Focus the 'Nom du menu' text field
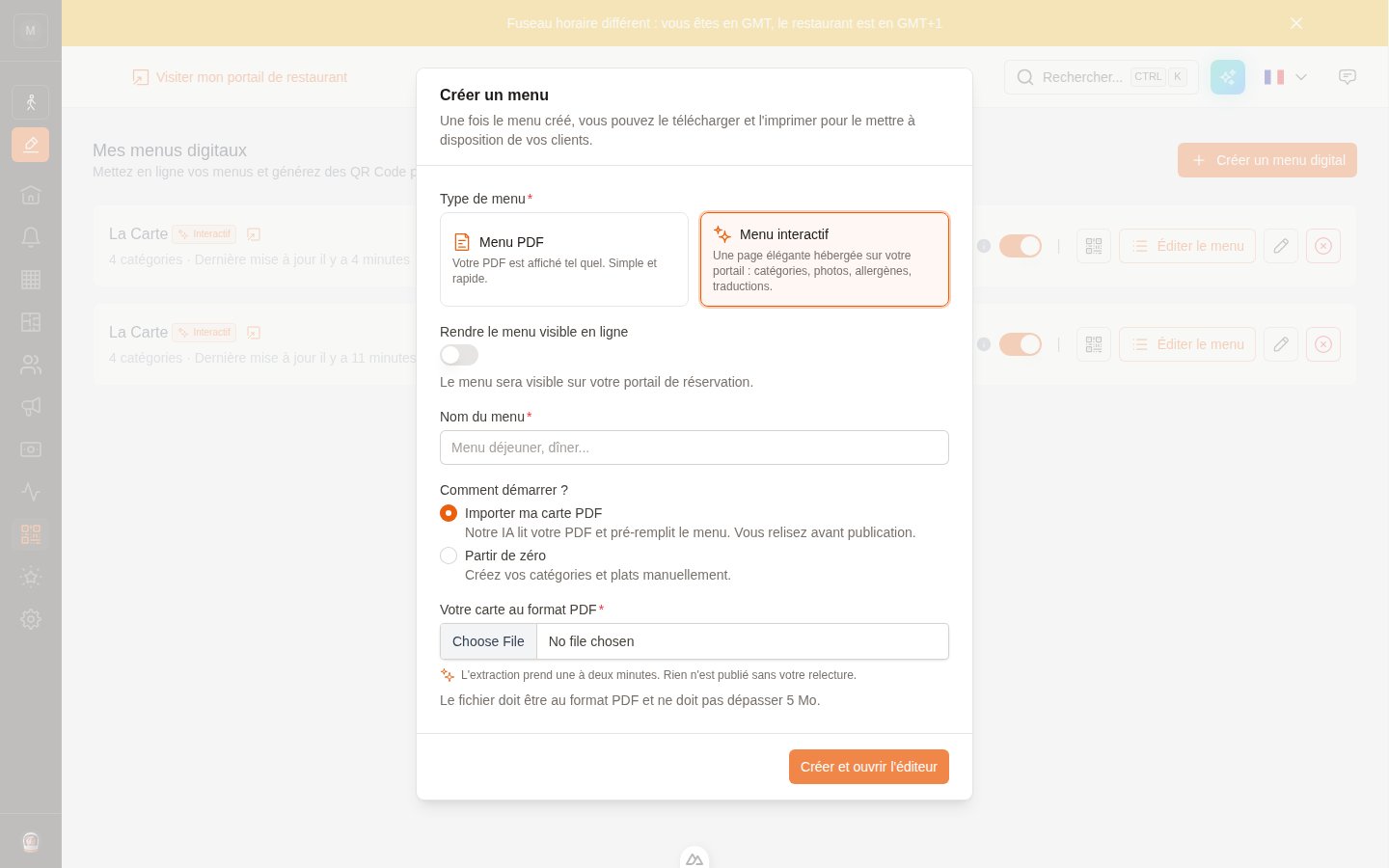Image resolution: width=1389 pixels, height=868 pixels. [694, 448]
